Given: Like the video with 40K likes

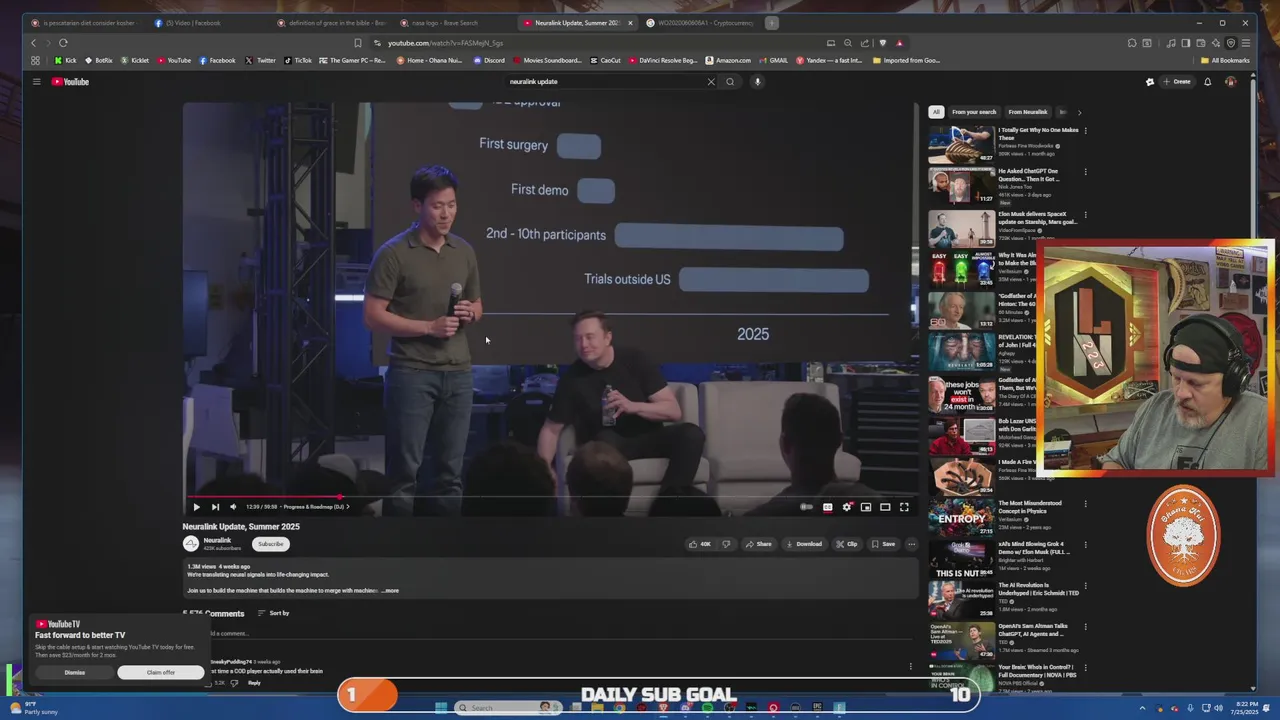Looking at the screenshot, I should coord(700,544).
